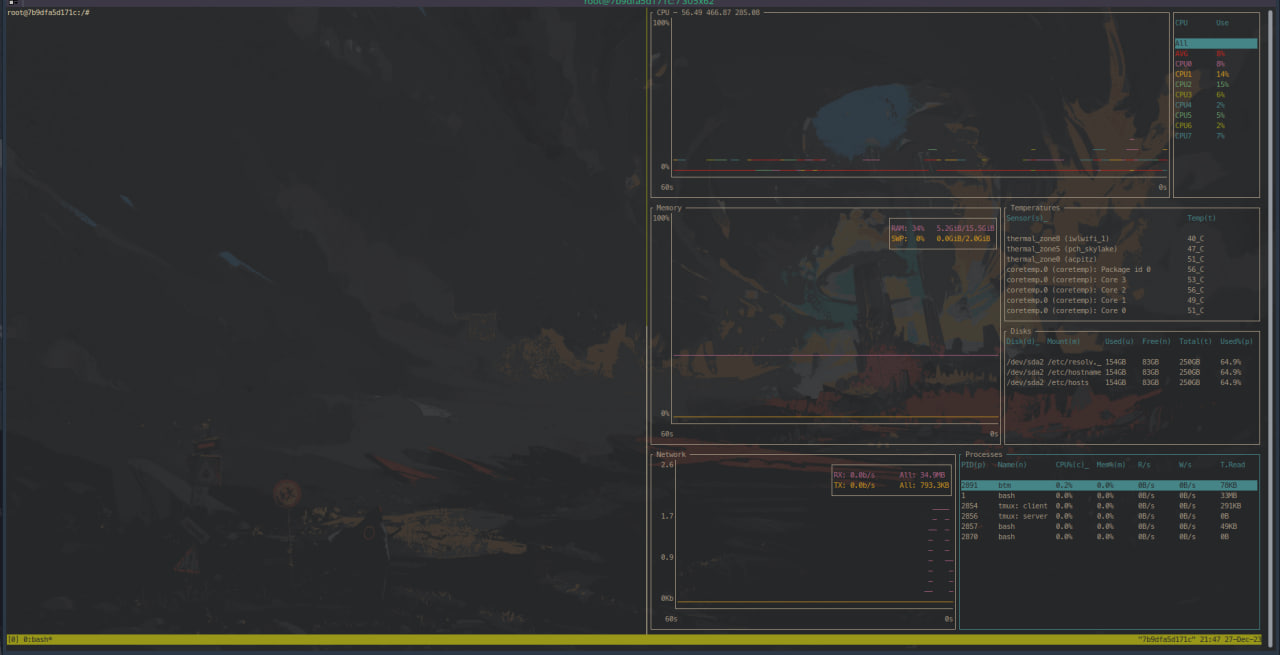Select the coretemp Core 2 sensor row
1280x655 pixels.
coord(1132,290)
